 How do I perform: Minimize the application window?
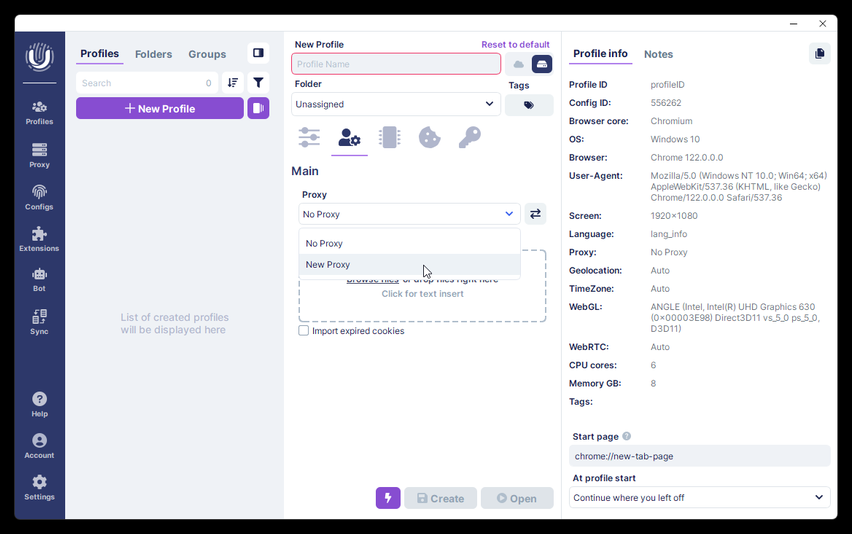coord(793,23)
